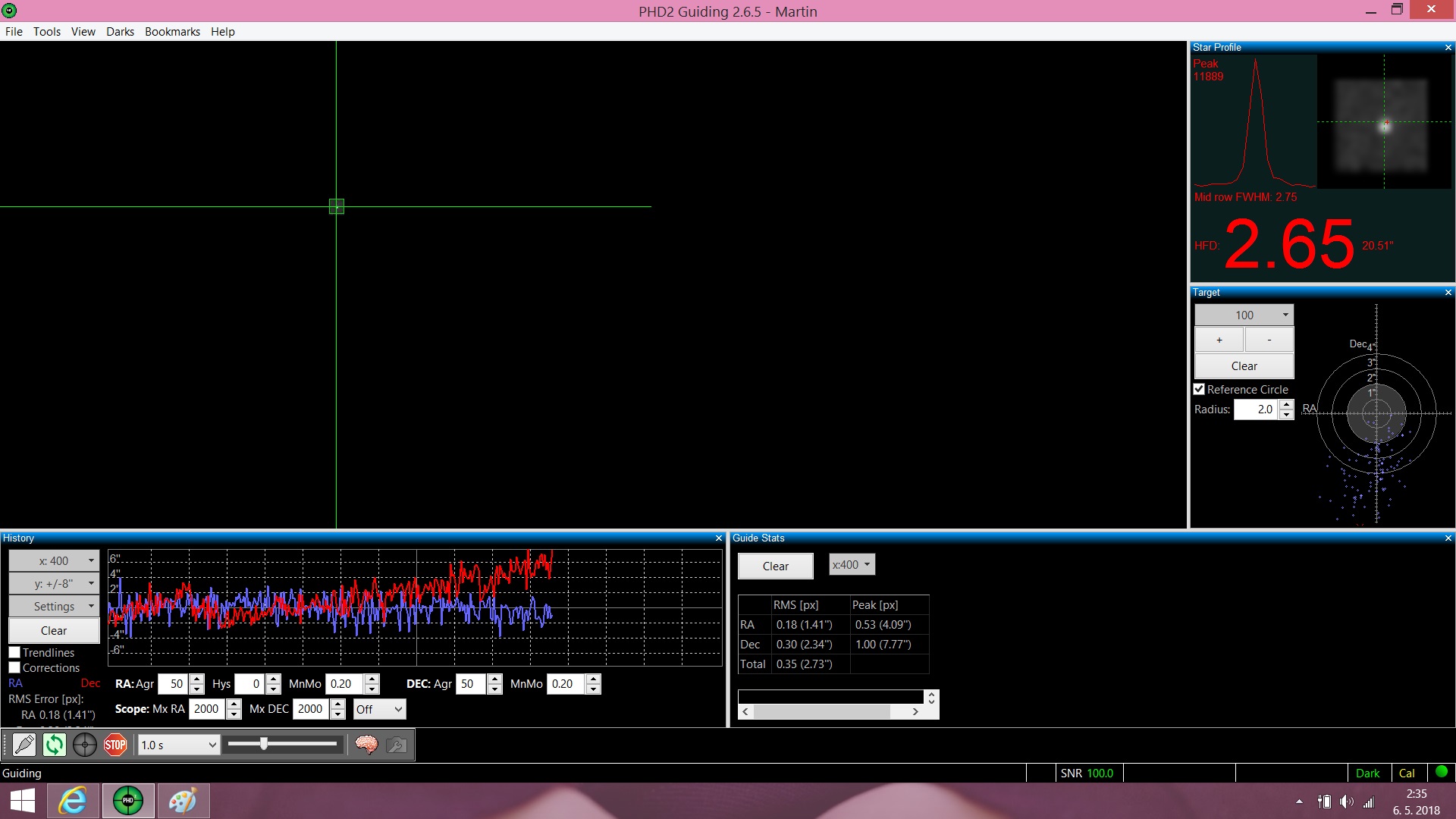
Task: Open the Darks menu
Action: point(120,32)
